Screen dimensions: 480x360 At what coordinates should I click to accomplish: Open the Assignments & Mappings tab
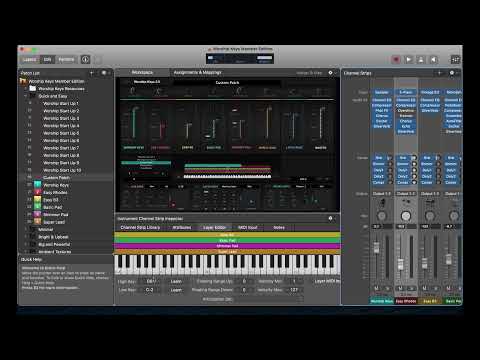pos(198,72)
